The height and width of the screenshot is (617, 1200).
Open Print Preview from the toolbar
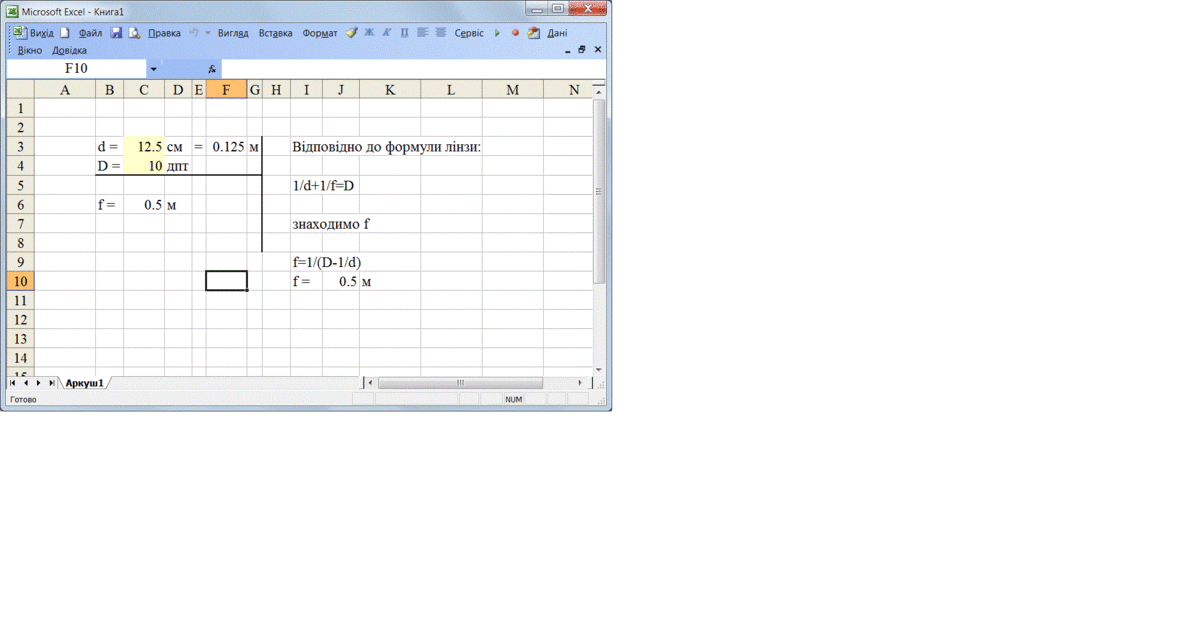point(134,33)
